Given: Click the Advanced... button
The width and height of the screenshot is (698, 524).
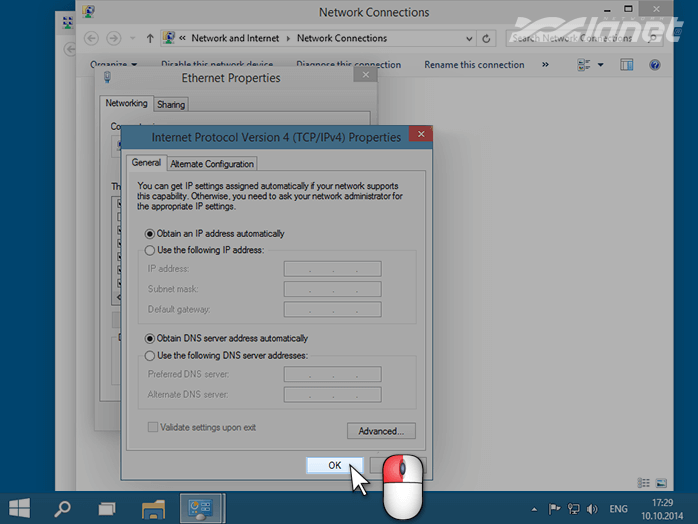Looking at the screenshot, I should (x=380, y=431).
